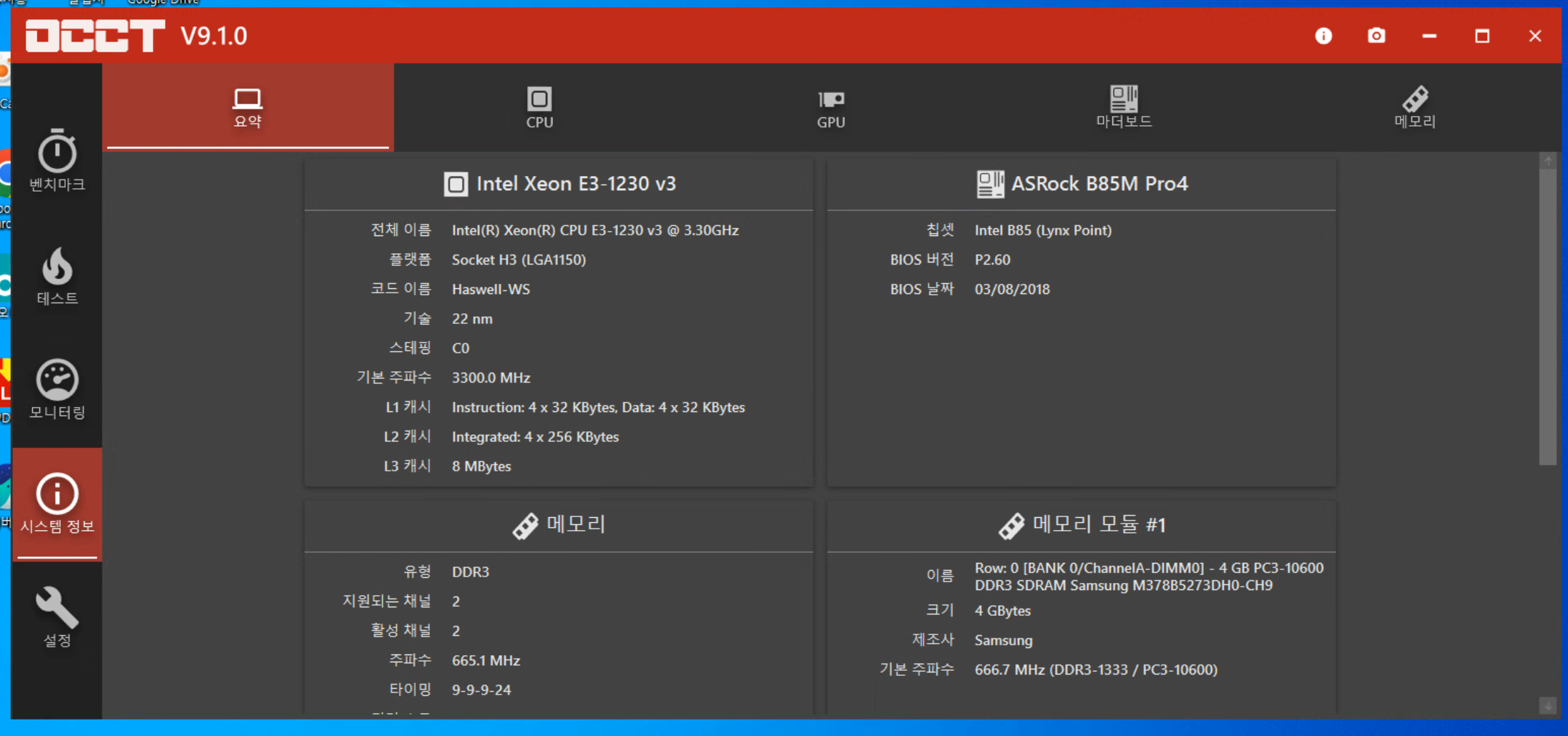This screenshot has width=1568, height=736.
Task: Click the '3300.0 MHz' base frequency value
Action: click(x=491, y=378)
